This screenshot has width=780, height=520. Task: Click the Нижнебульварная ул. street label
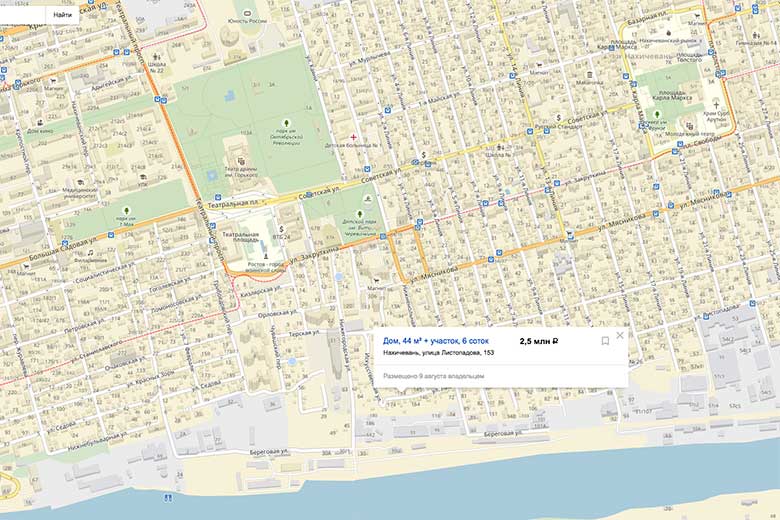(x=98, y=441)
